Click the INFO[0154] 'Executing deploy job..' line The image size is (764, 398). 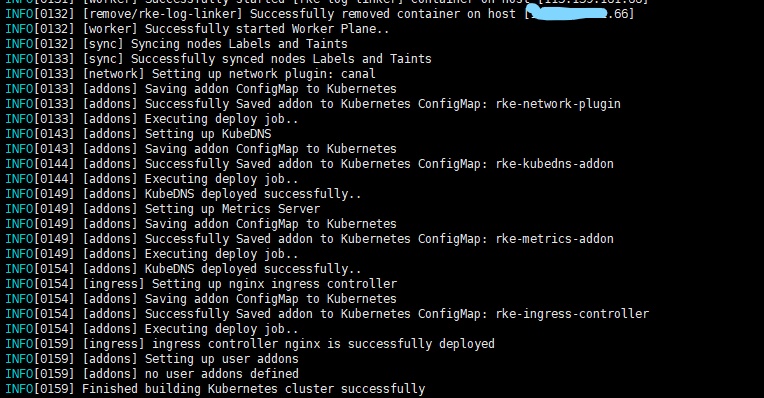[x=152, y=329]
